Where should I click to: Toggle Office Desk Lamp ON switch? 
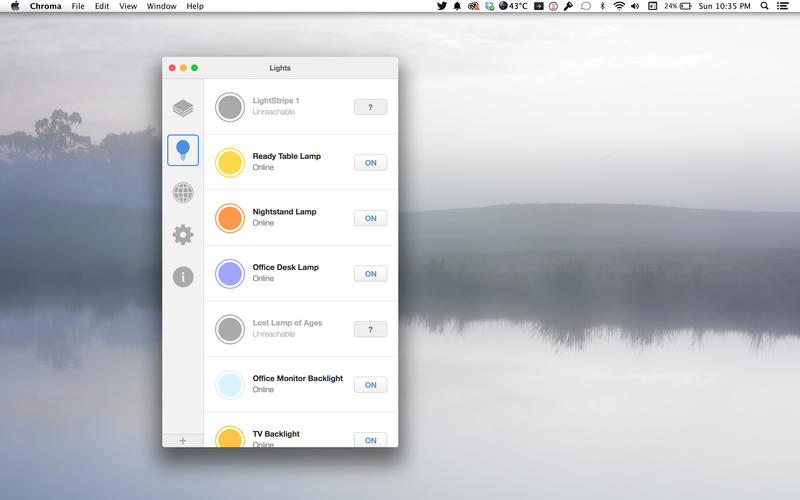coord(370,274)
